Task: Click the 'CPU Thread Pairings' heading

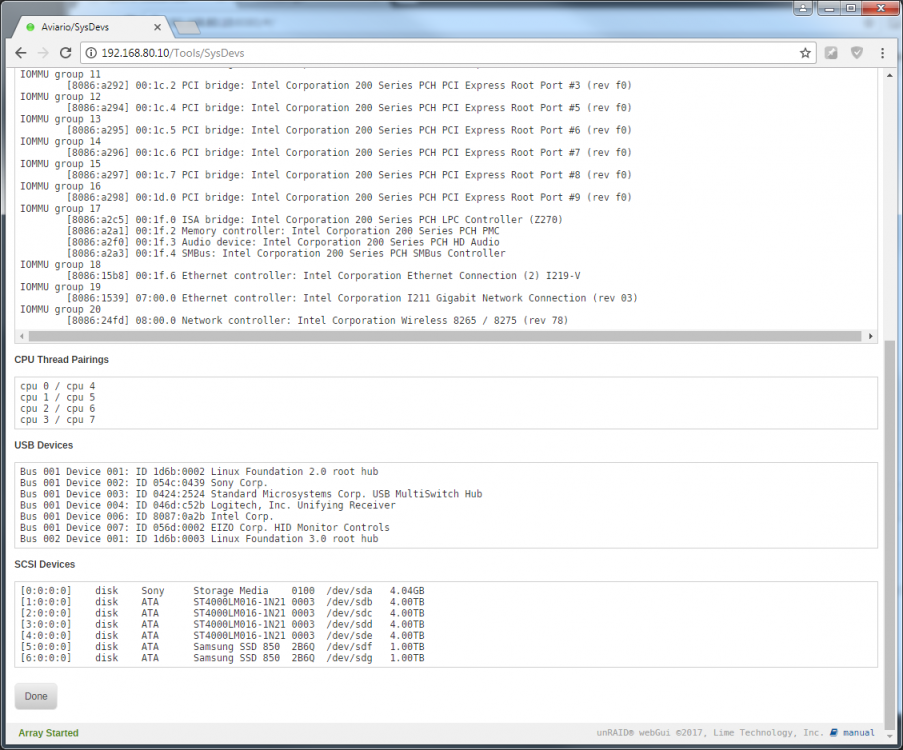Action: (62, 359)
